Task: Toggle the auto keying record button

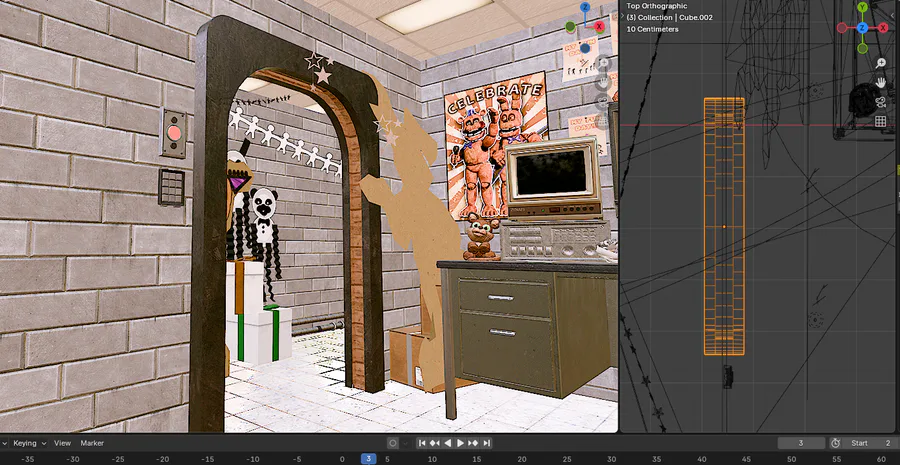Action: tap(393, 443)
